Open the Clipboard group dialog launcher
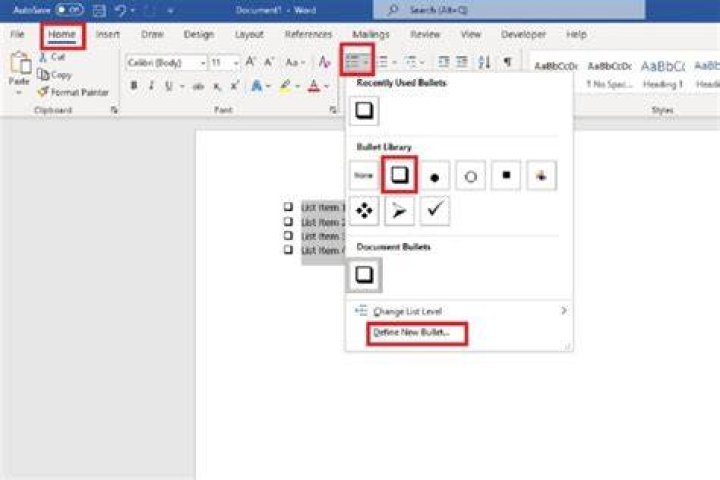720x480 pixels. [114, 110]
